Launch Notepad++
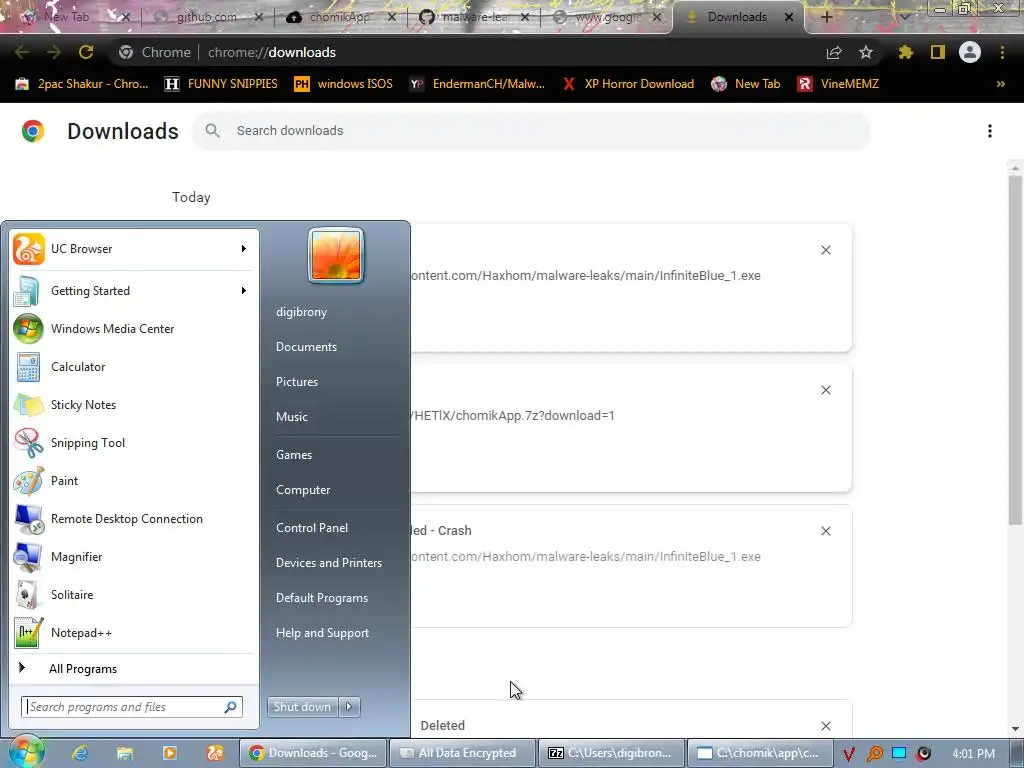Screen dimensions: 1024x768 [131, 632]
